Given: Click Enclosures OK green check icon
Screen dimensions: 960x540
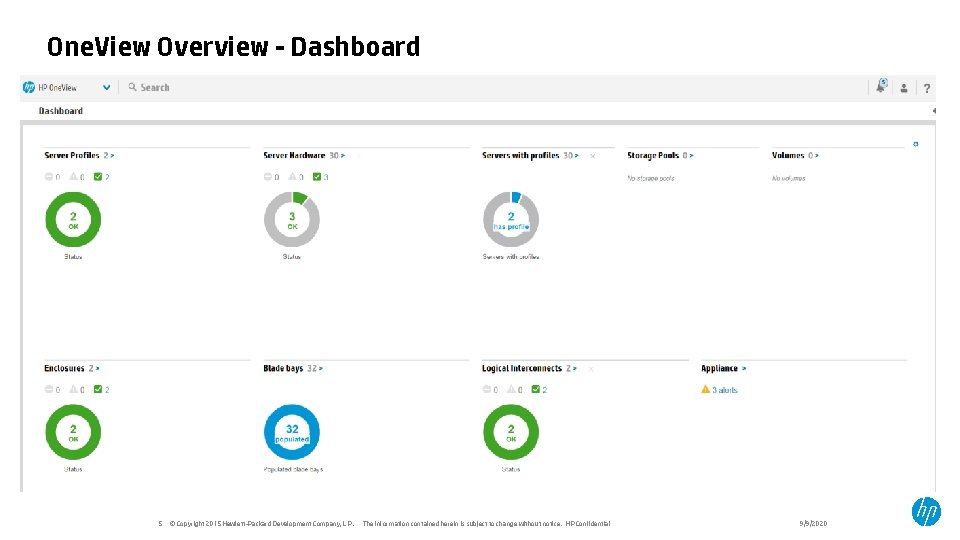Looking at the screenshot, I should click(98, 389).
